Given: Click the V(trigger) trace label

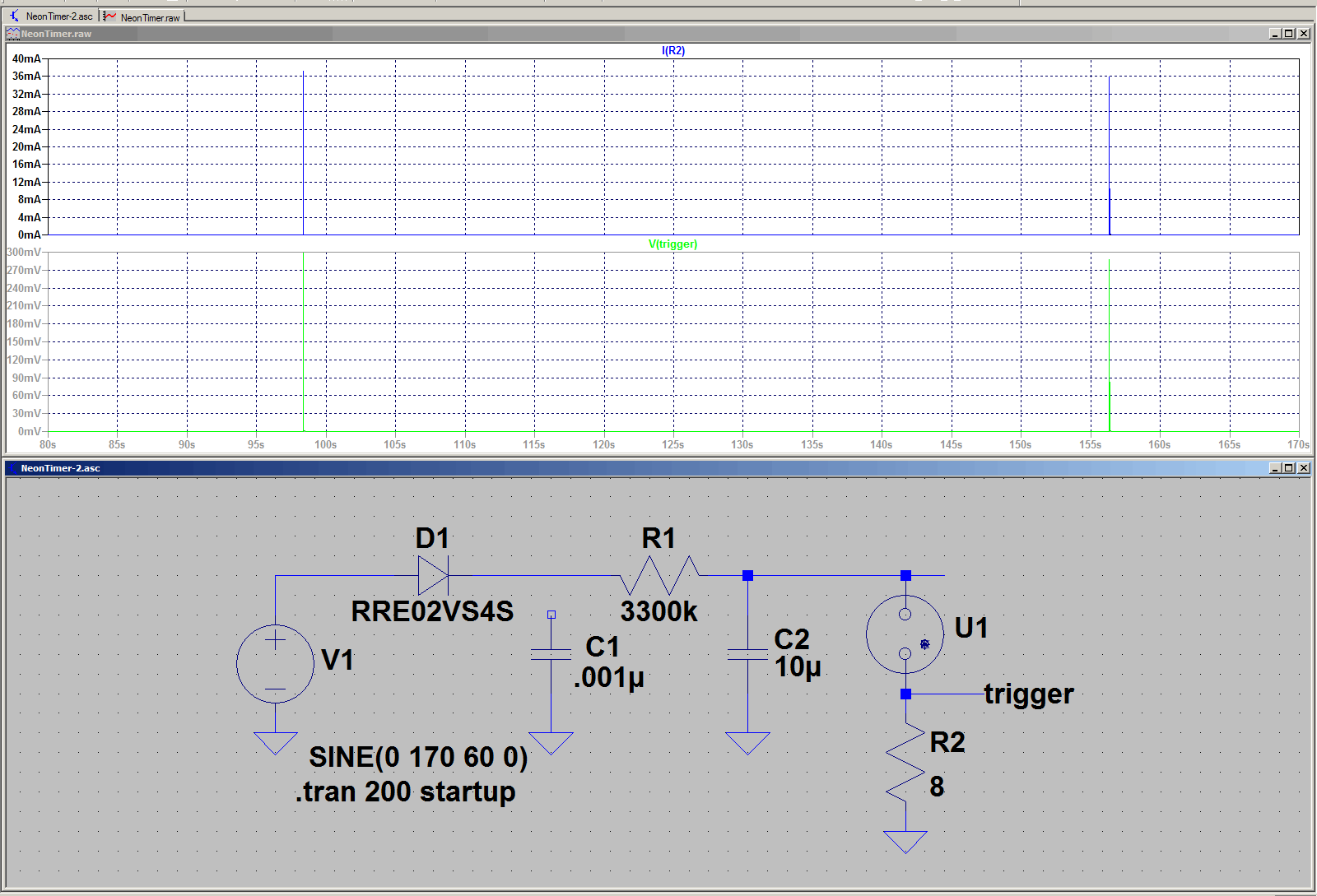Looking at the screenshot, I should [673, 244].
